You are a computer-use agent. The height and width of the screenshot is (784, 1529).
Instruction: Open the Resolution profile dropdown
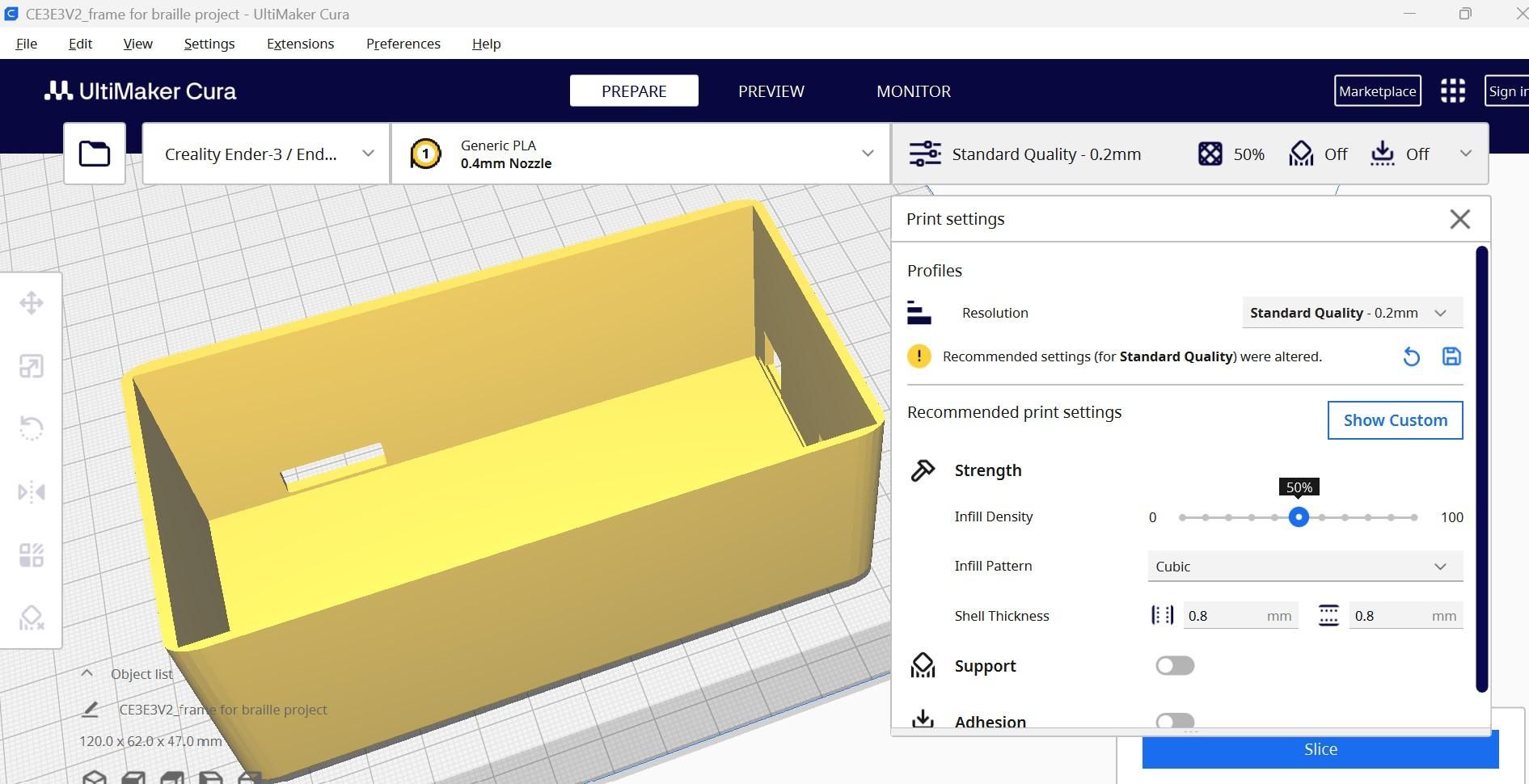click(1352, 313)
